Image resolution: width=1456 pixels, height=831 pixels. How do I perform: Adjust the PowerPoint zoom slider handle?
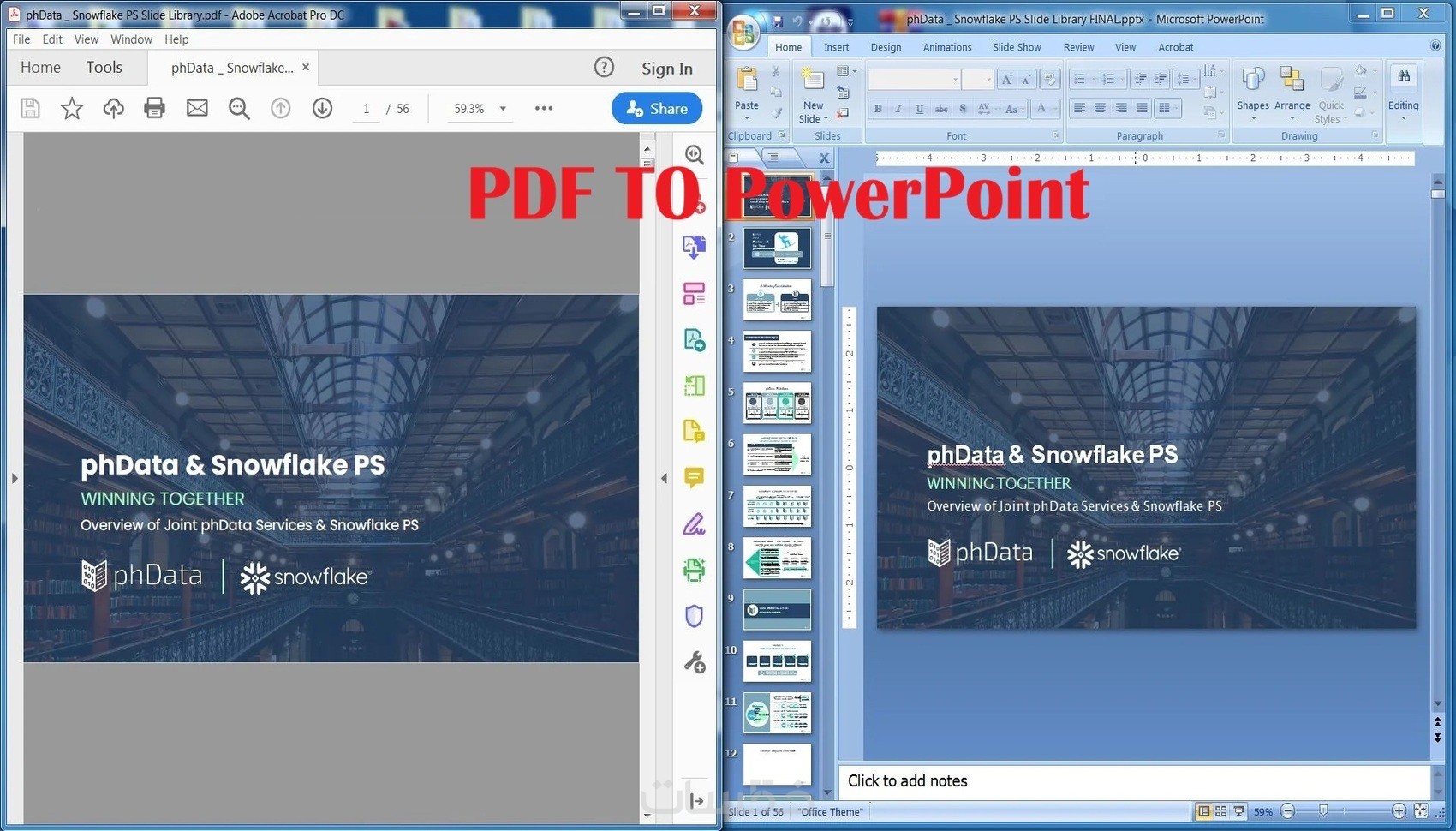(x=1324, y=811)
